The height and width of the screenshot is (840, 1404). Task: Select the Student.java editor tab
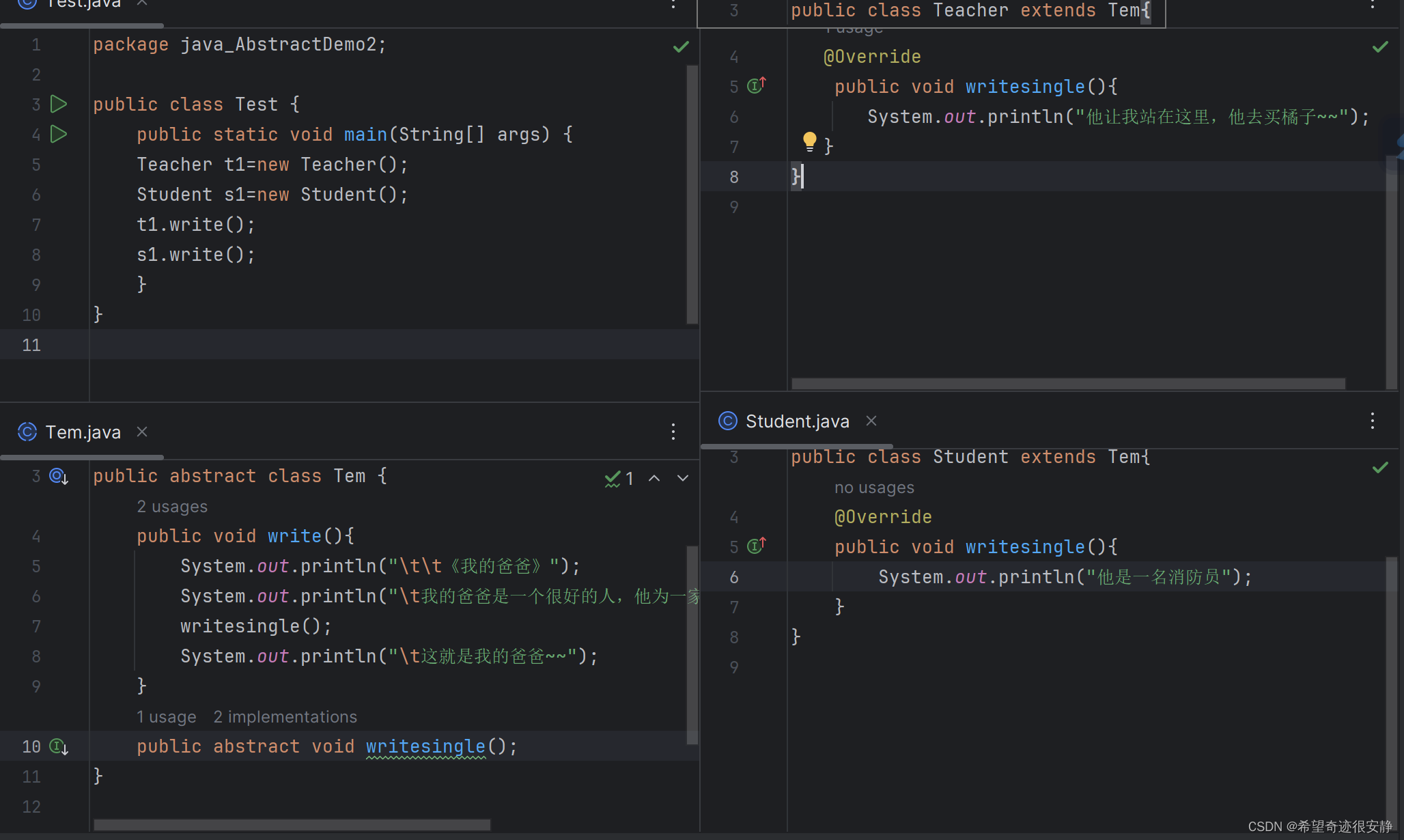click(x=797, y=421)
